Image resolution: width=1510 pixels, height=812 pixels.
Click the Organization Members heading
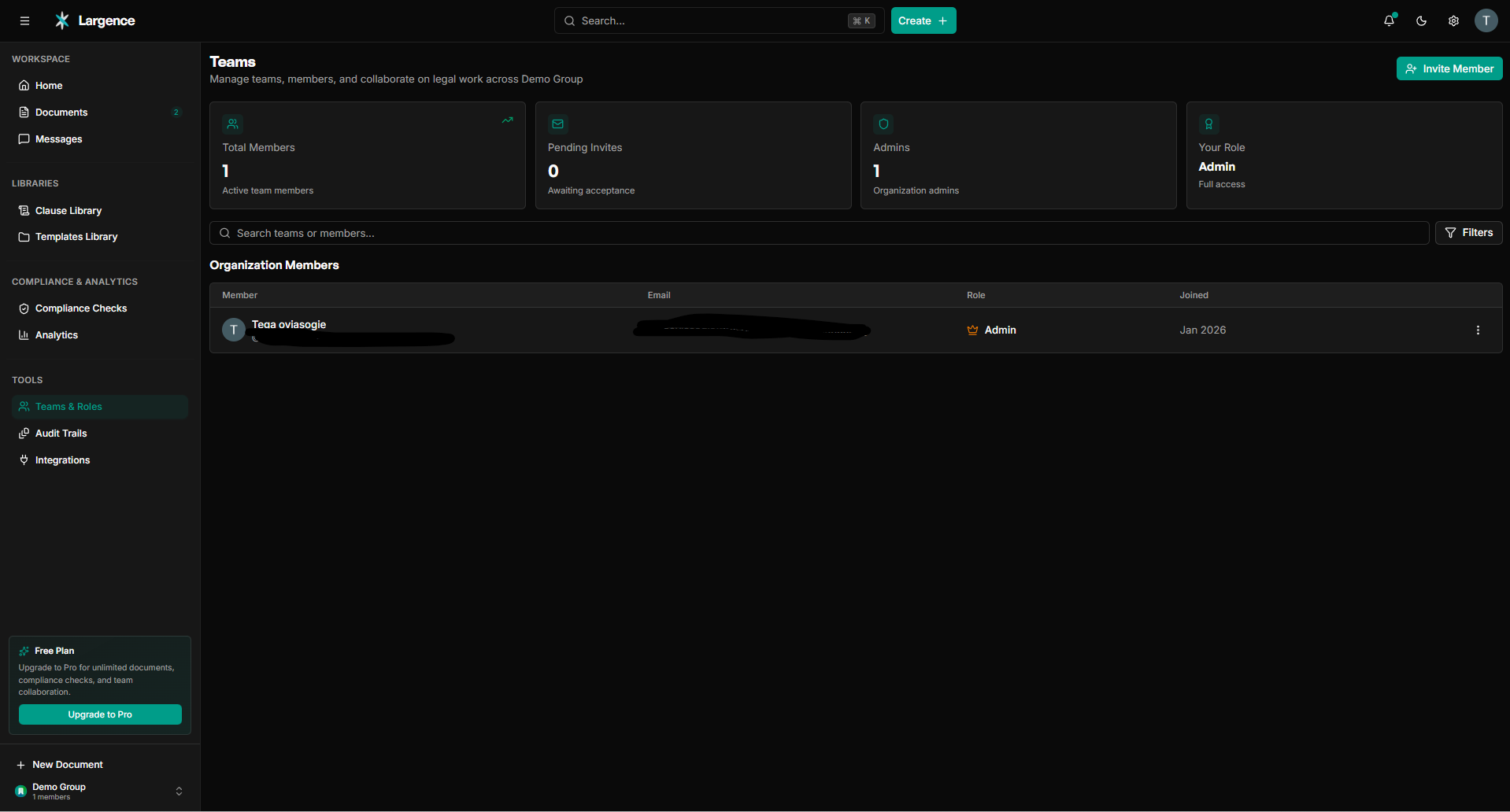click(274, 265)
